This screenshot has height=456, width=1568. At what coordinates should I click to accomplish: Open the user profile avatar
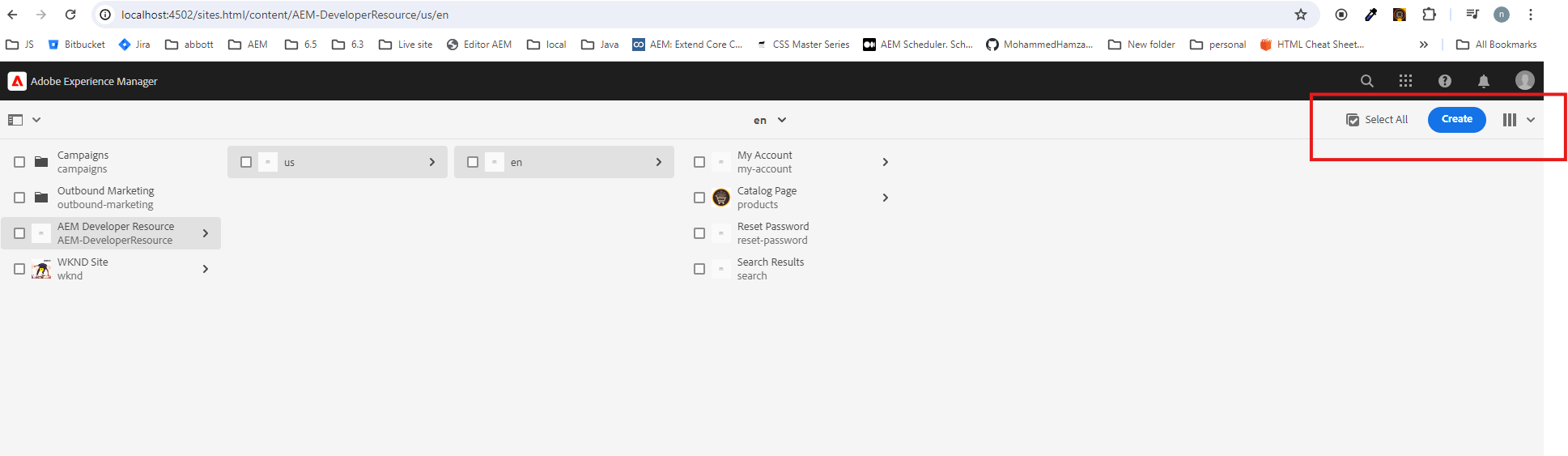point(1524,80)
